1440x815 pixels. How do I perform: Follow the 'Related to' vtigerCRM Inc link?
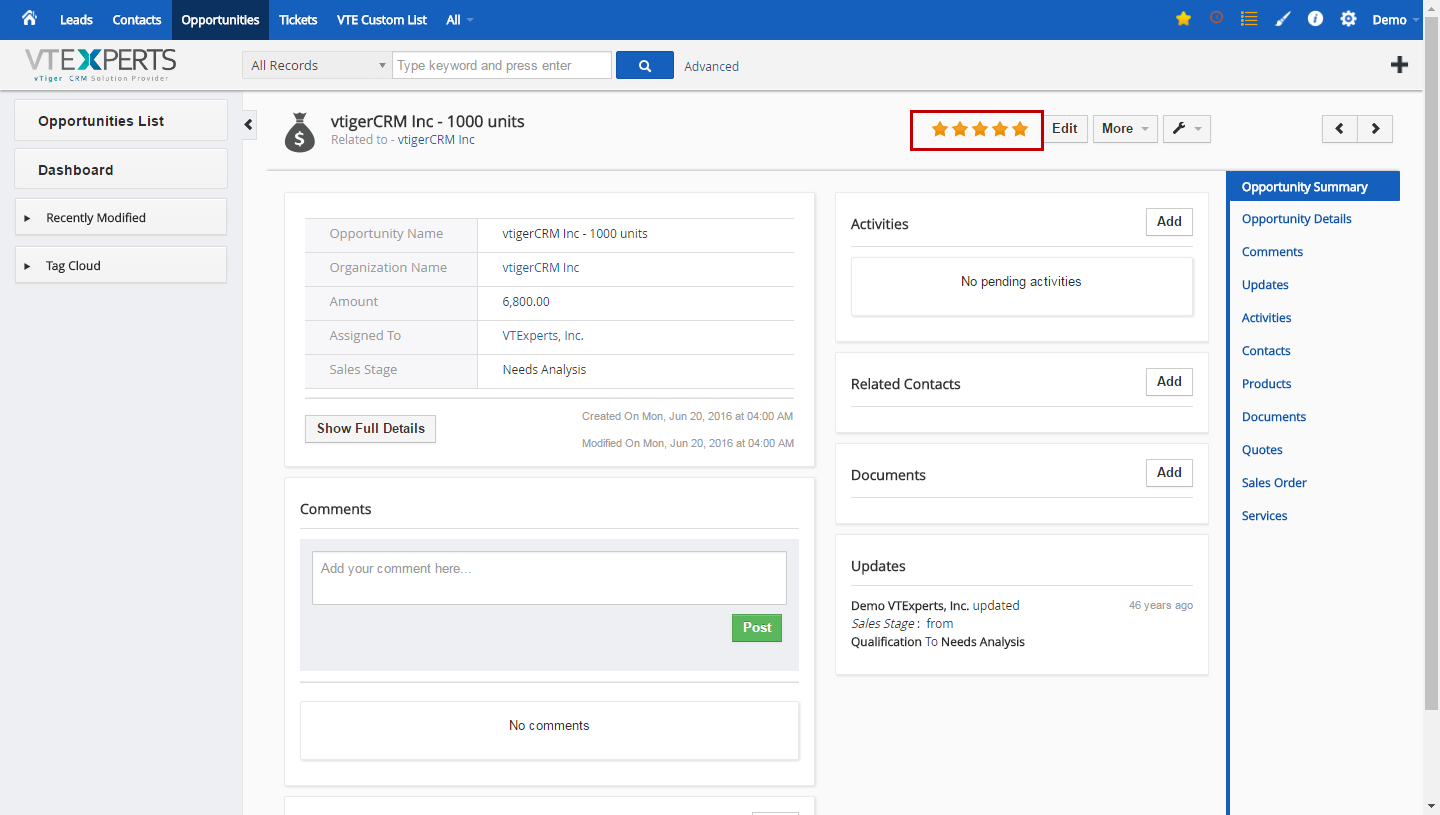pos(436,140)
